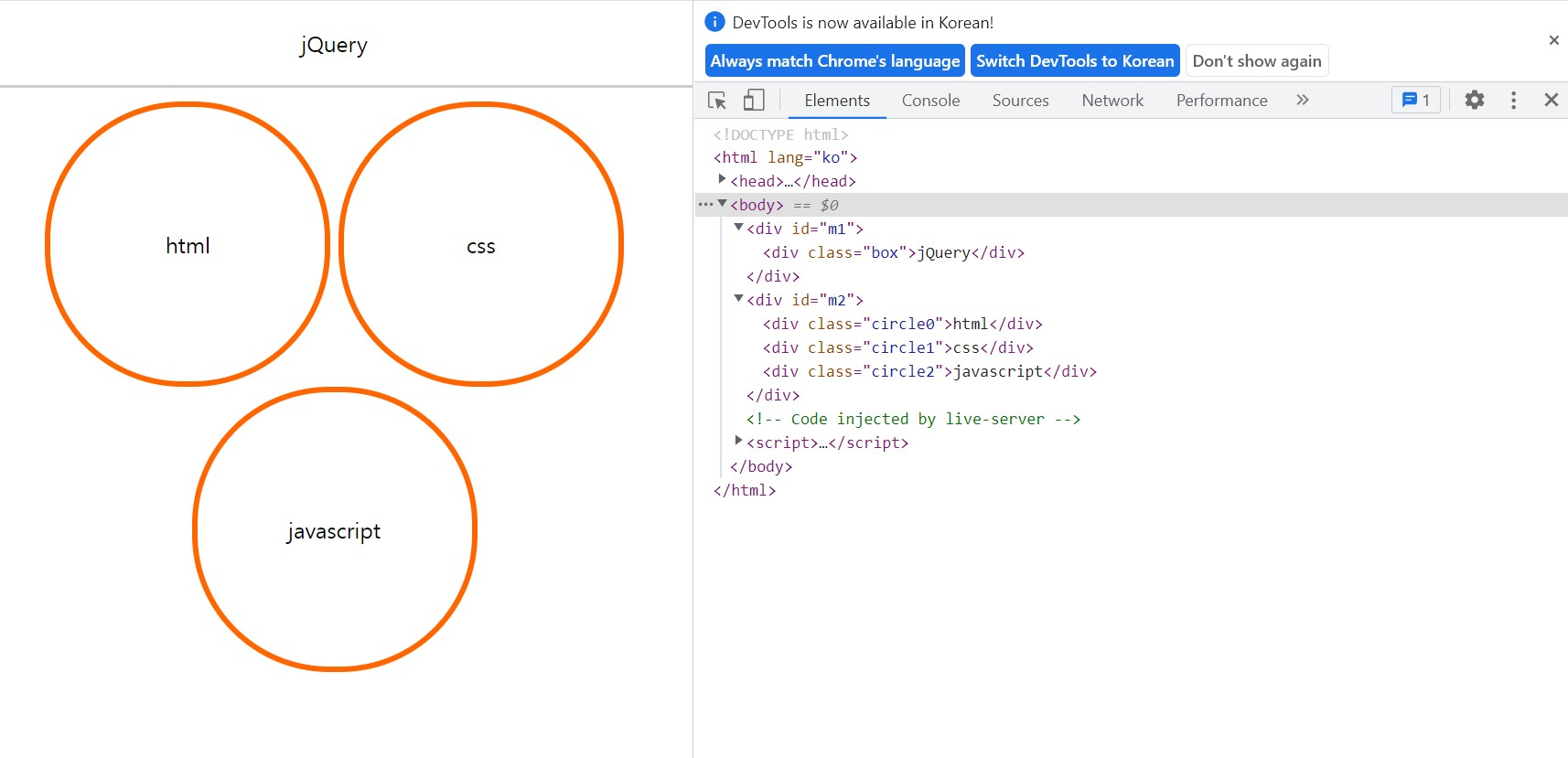
Task: Select the closing </body> tag line
Action: (761, 466)
